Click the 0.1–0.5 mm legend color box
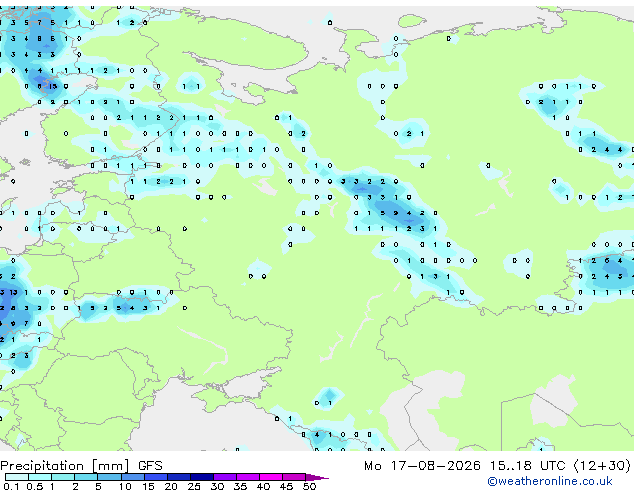634x490 pixels. click(17, 477)
